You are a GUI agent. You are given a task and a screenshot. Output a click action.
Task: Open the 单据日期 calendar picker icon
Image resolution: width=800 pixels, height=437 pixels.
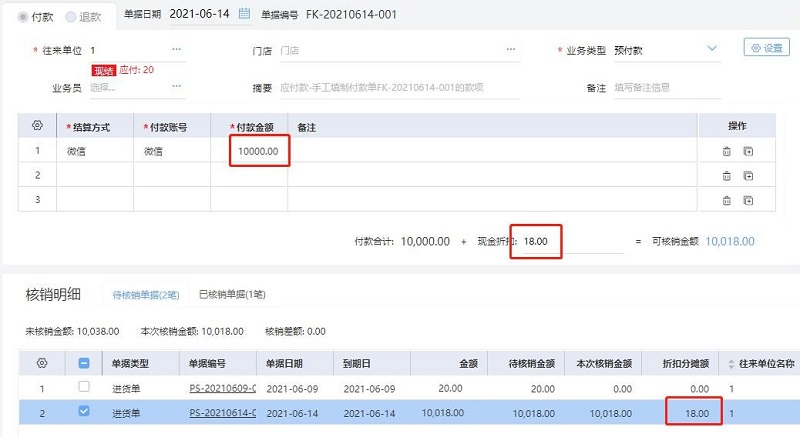tap(245, 15)
